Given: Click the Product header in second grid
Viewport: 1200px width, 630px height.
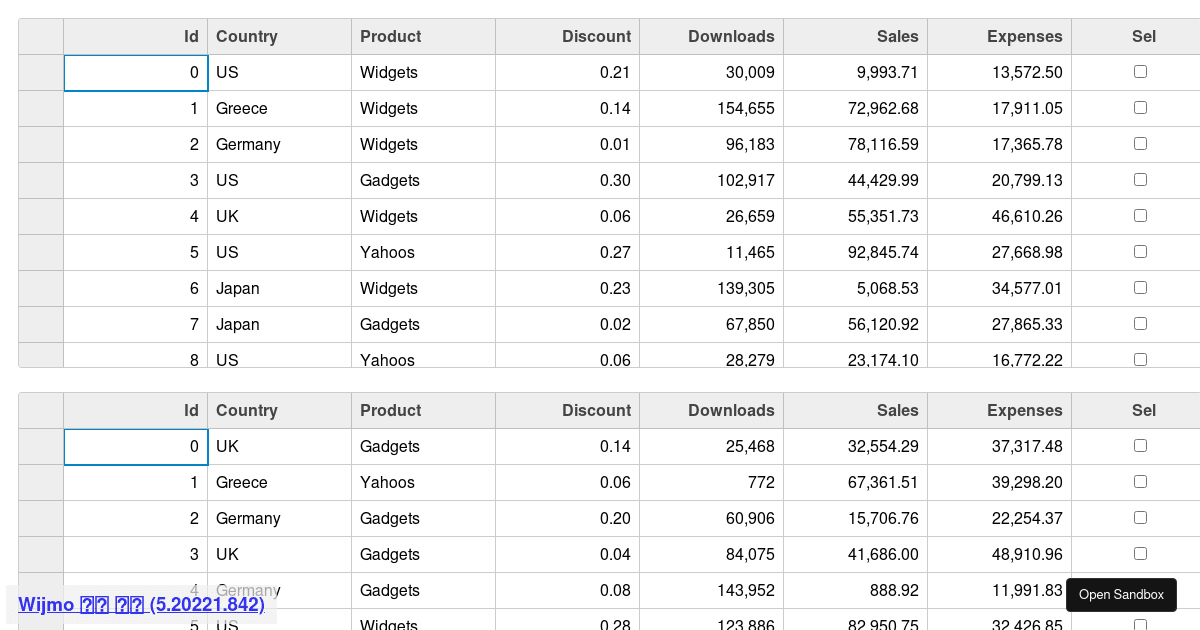Looking at the screenshot, I should 390,410.
